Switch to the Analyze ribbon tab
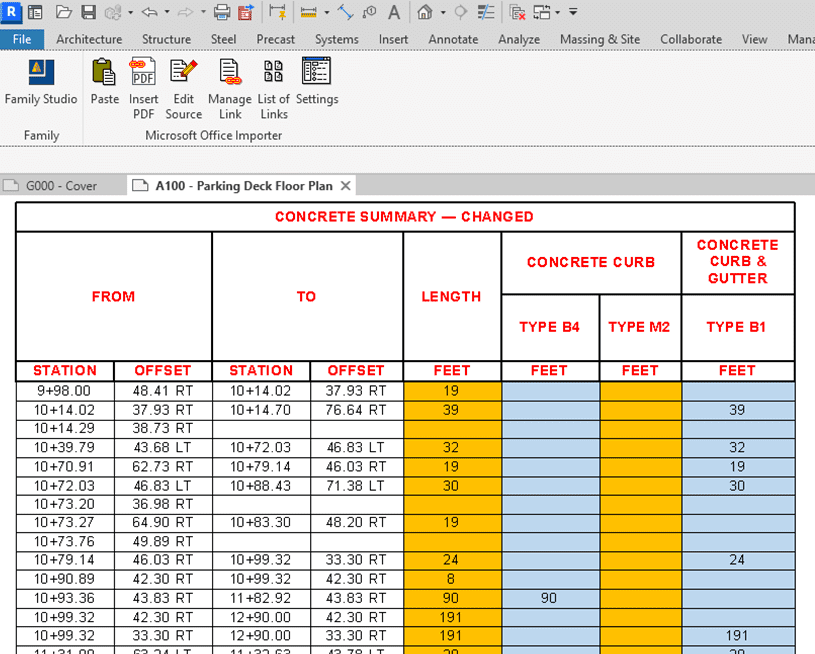The height and width of the screenshot is (654, 815). [x=519, y=40]
